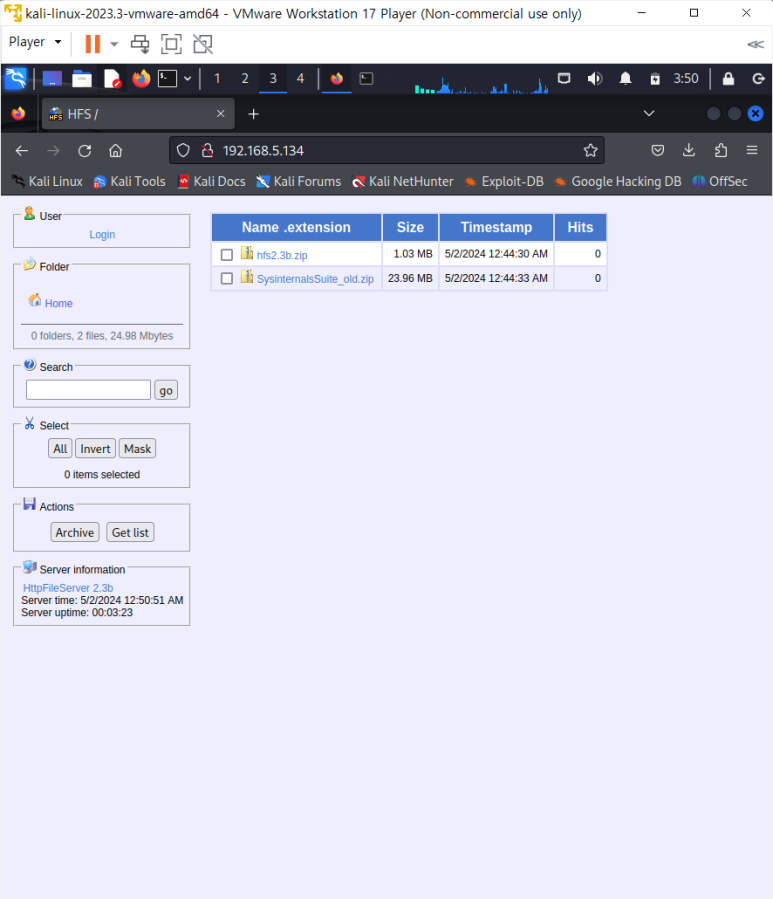The image size is (773, 899).
Task: Open the Firefox hamburger menu
Action: click(752, 151)
